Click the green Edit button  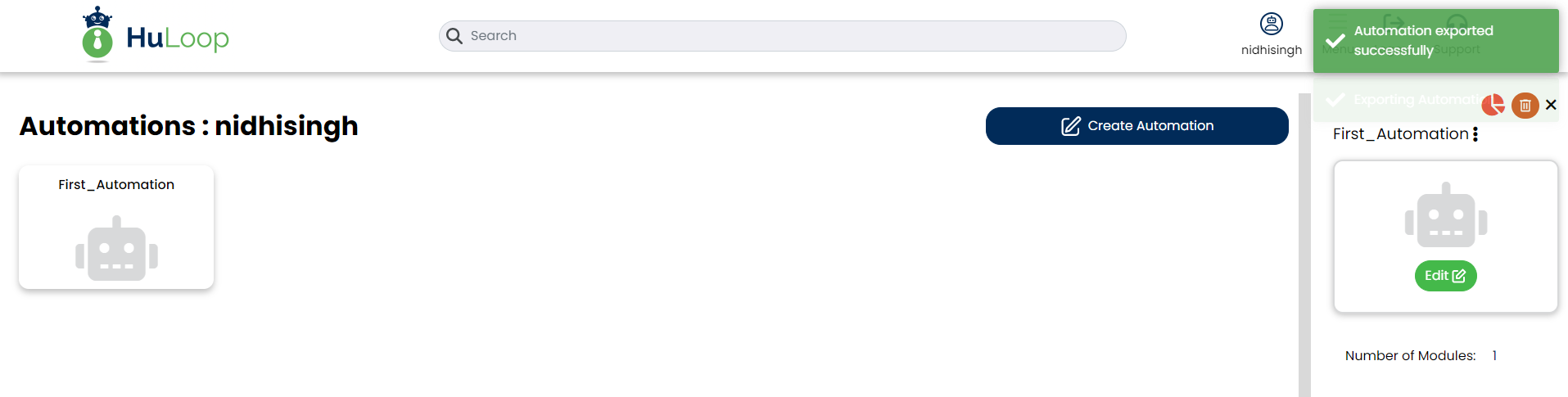coord(1446,276)
